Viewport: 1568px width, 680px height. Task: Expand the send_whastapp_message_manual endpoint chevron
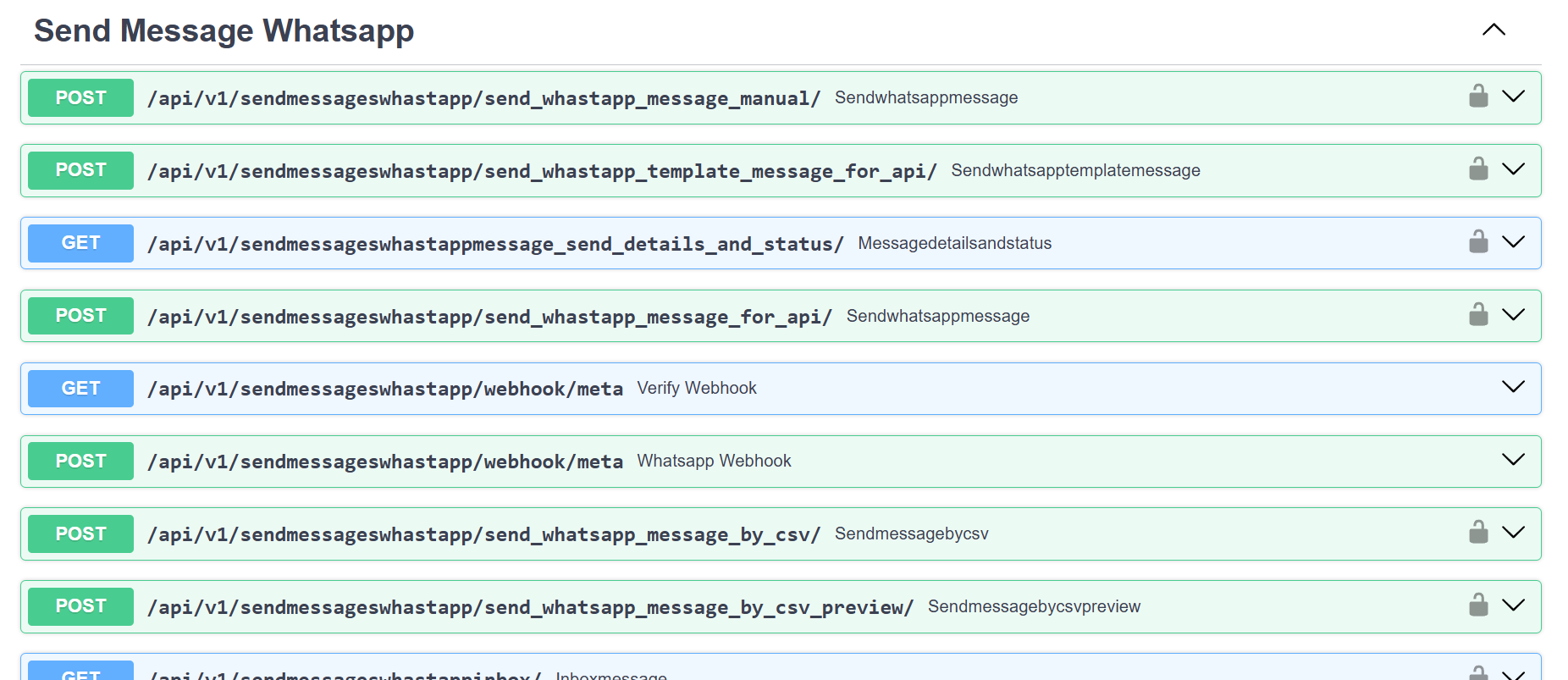click(x=1513, y=97)
